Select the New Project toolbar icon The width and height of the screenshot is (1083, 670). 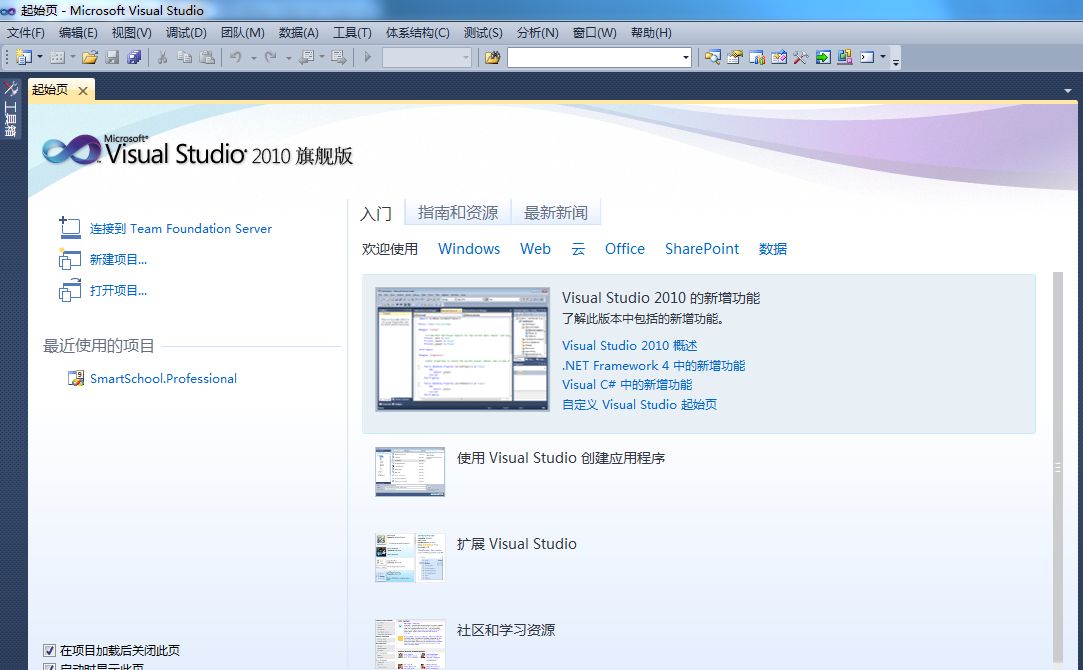click(x=22, y=58)
